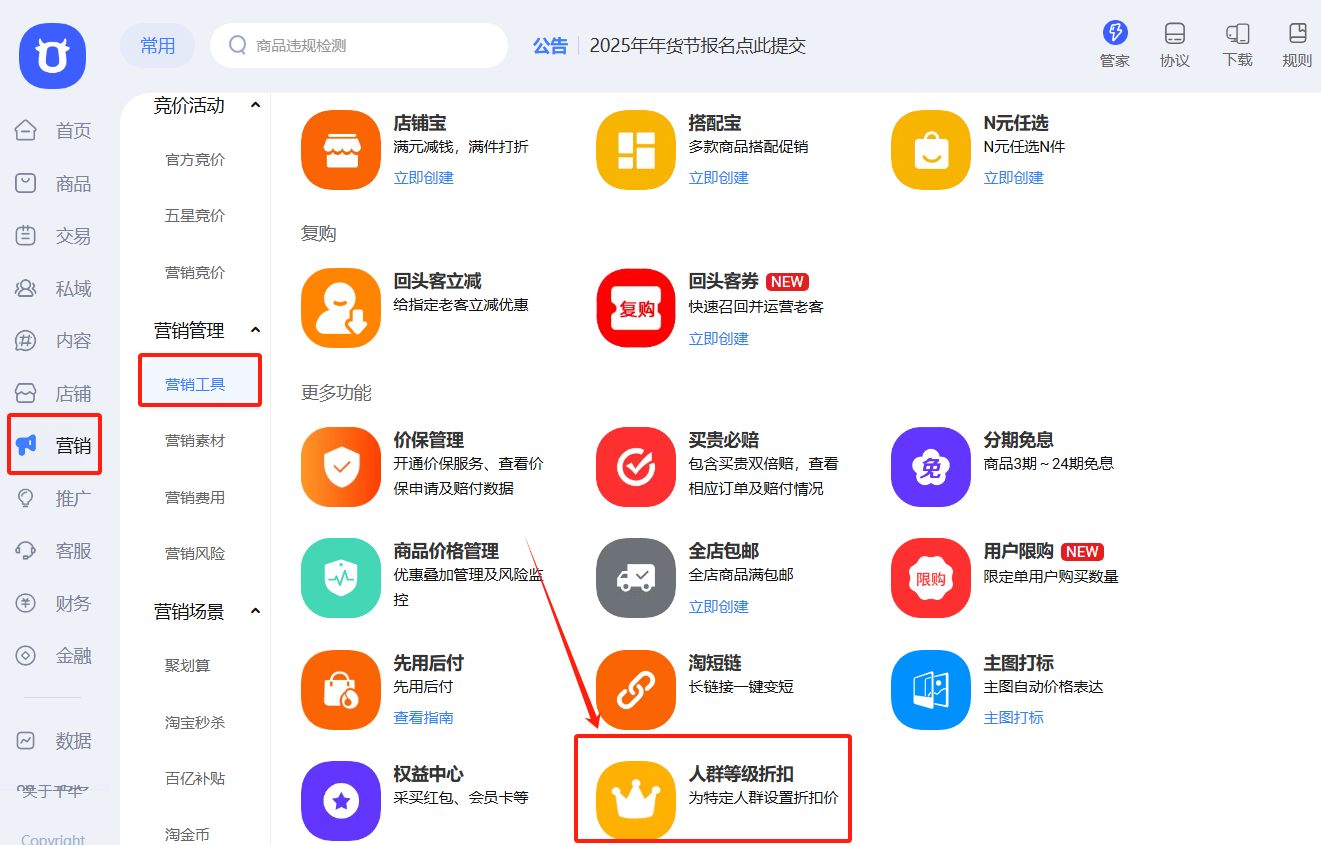Open N元任选 shopping bag icon
This screenshot has width=1321, height=845.
931,150
